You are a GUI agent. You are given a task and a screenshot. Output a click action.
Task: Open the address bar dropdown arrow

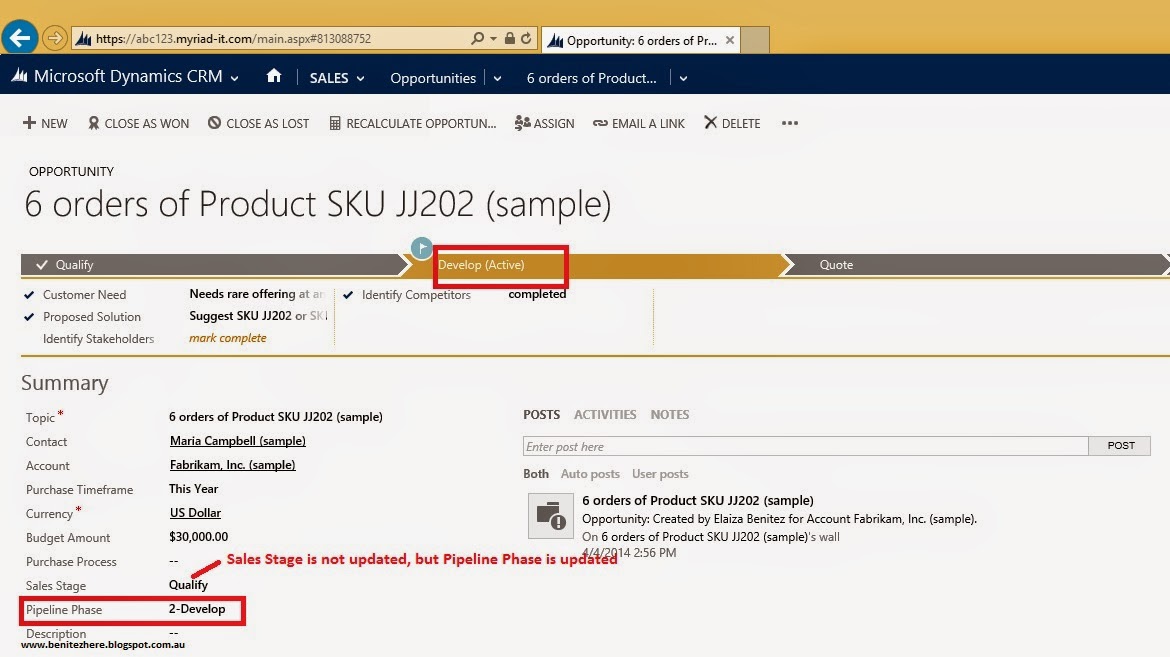click(x=493, y=39)
